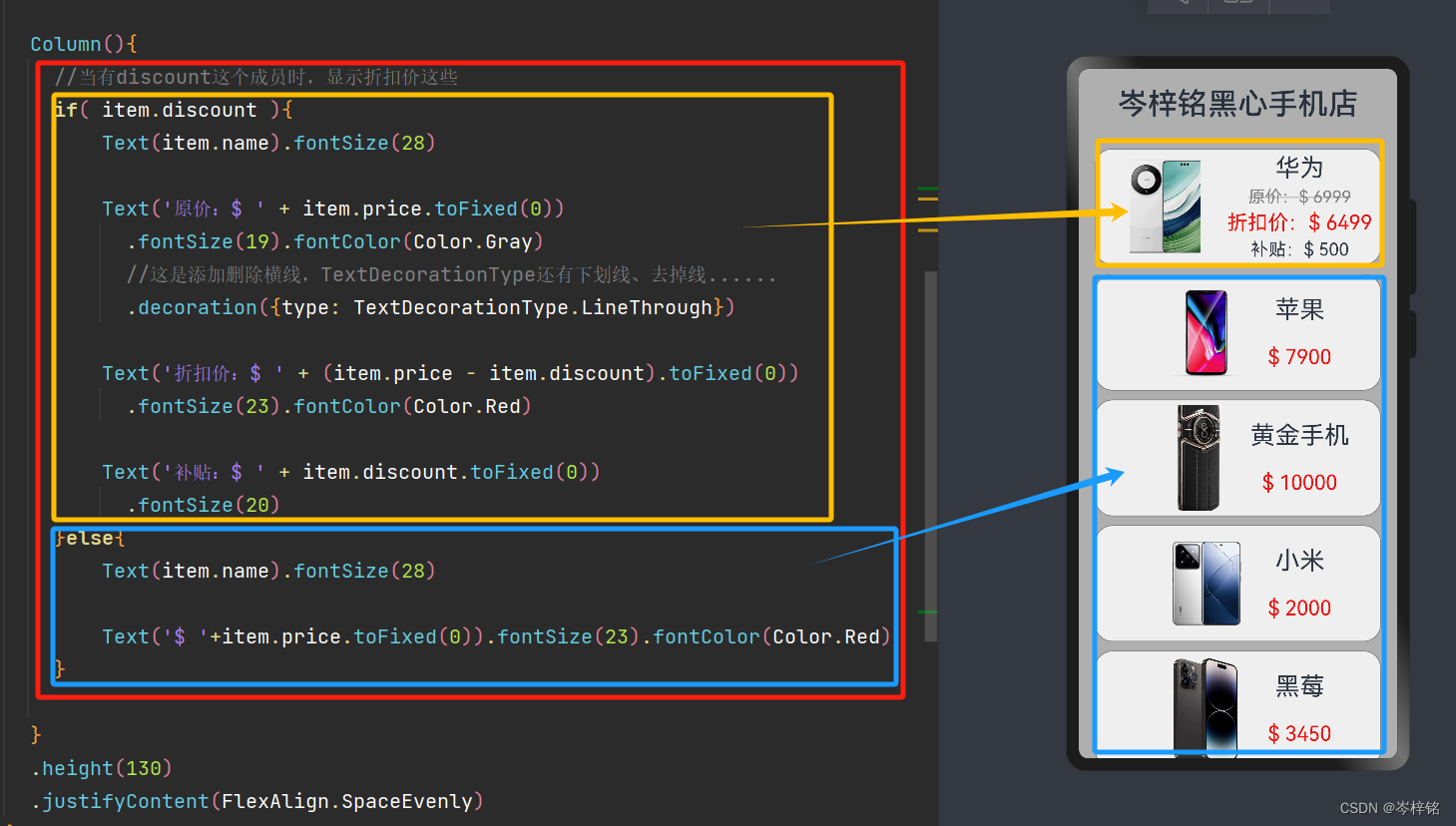
Task: Select the 华为 product name in preview
Action: pos(1299,167)
